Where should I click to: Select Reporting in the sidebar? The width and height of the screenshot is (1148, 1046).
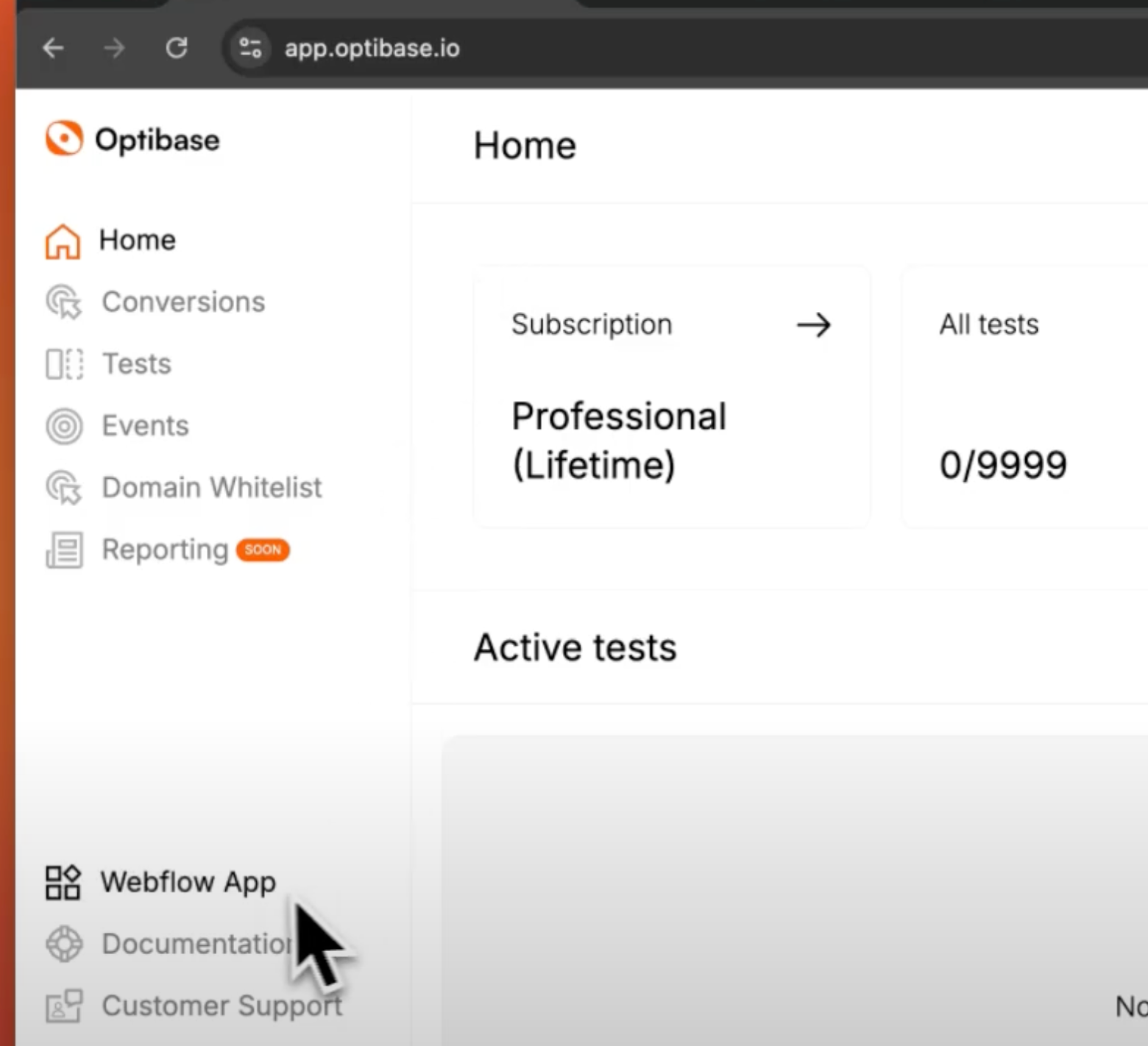point(165,550)
